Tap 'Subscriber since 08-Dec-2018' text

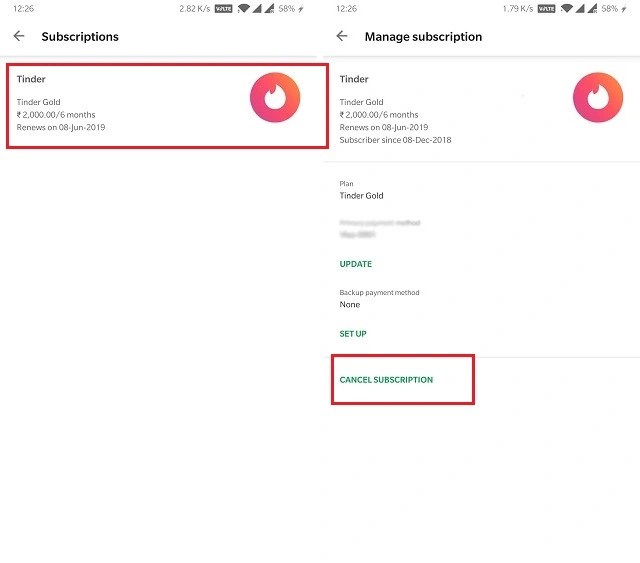395,140
